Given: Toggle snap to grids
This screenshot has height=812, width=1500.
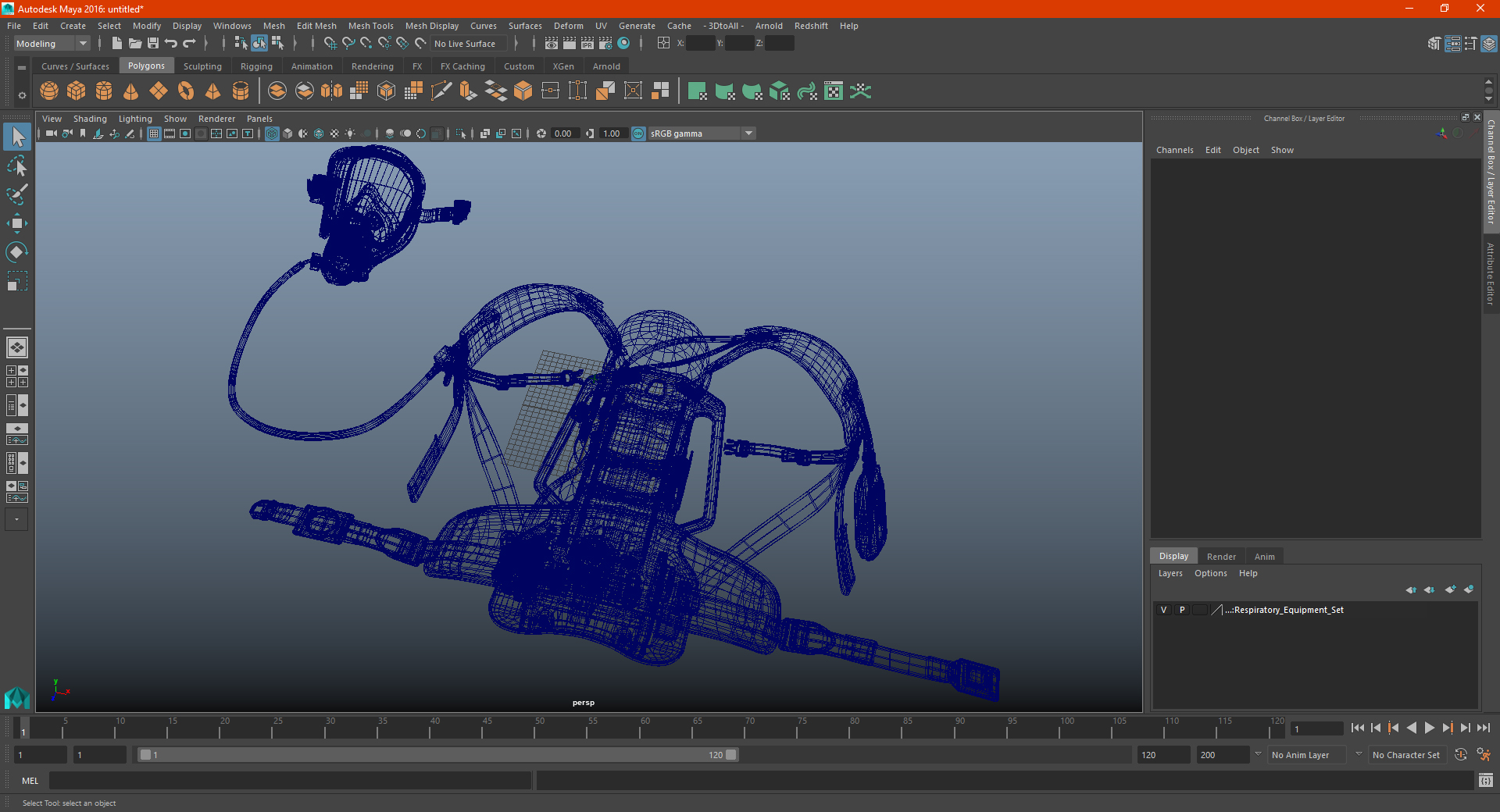Looking at the screenshot, I should click(x=330, y=44).
